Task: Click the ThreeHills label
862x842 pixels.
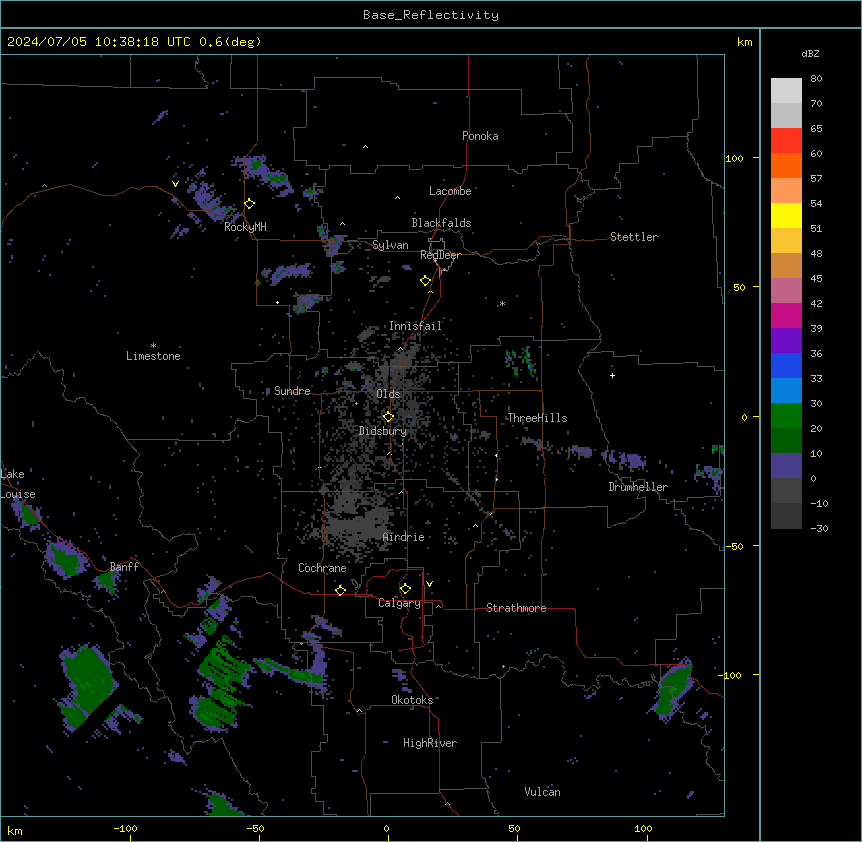Action: click(x=537, y=418)
